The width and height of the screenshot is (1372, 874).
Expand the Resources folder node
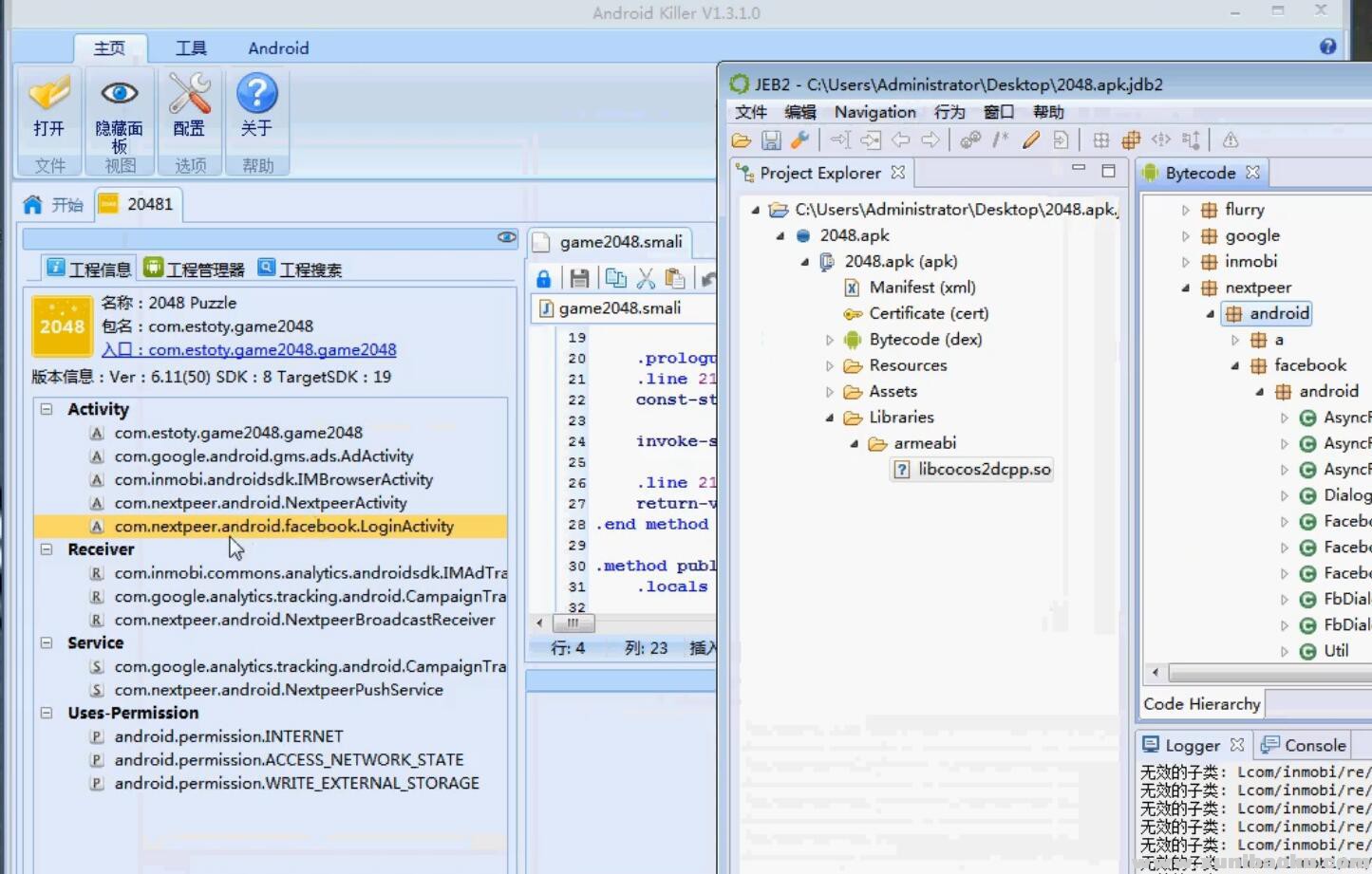tap(829, 365)
